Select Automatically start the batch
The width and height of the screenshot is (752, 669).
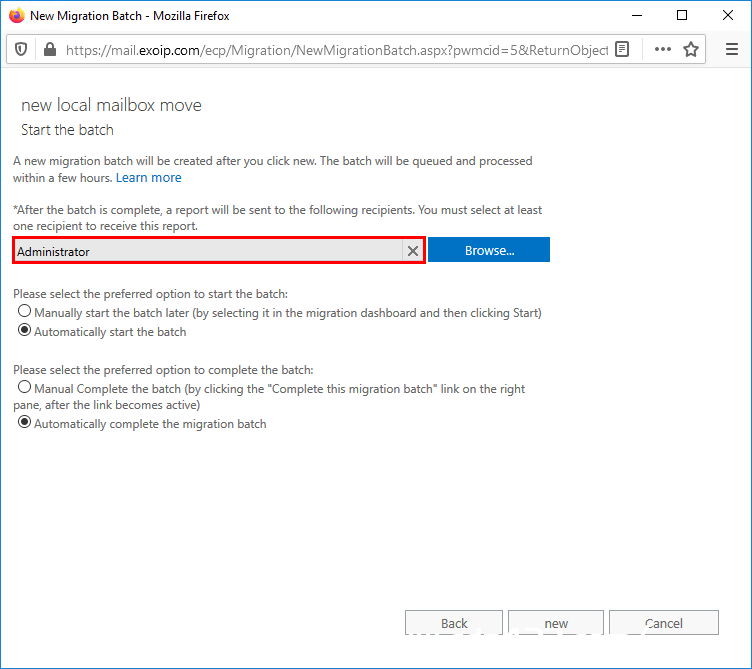coord(24,330)
